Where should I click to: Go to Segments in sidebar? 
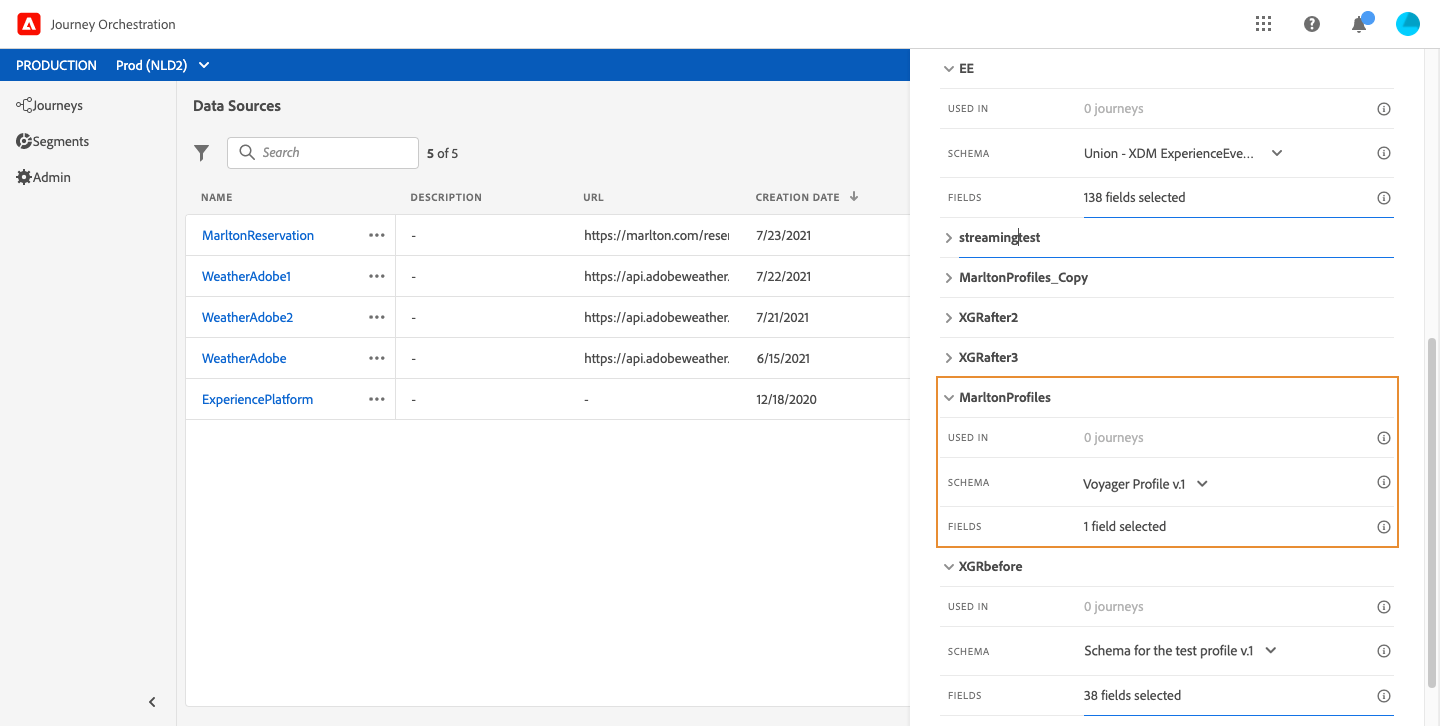pyautogui.click(x=52, y=141)
